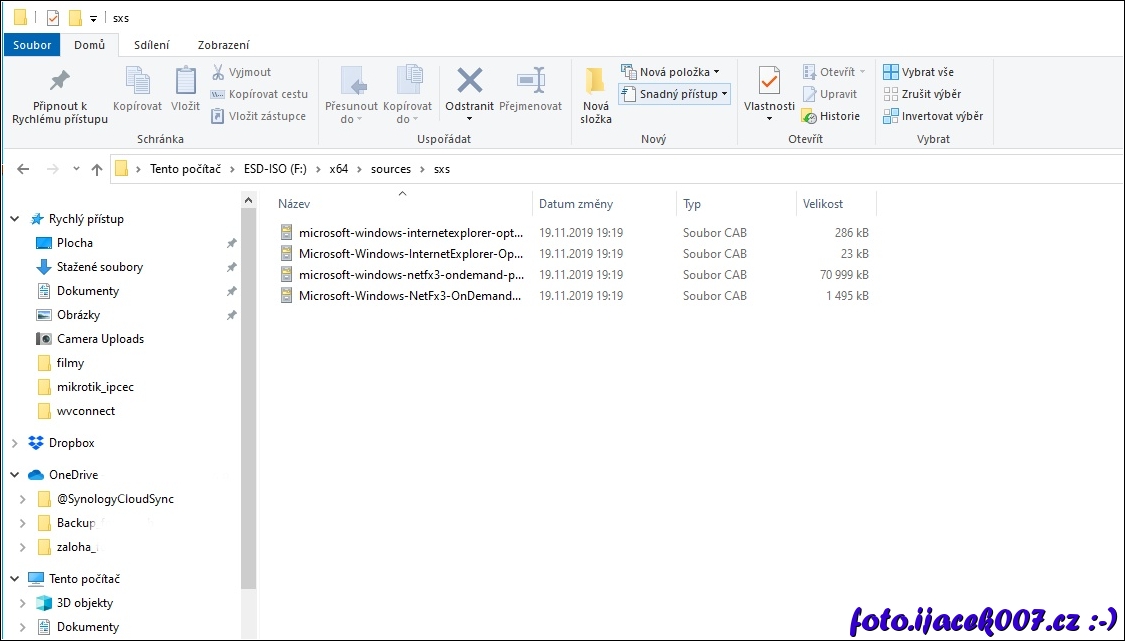Viewport: 1125px width, 641px height.
Task: Click the Up arrow navigation button
Action: tap(97, 169)
